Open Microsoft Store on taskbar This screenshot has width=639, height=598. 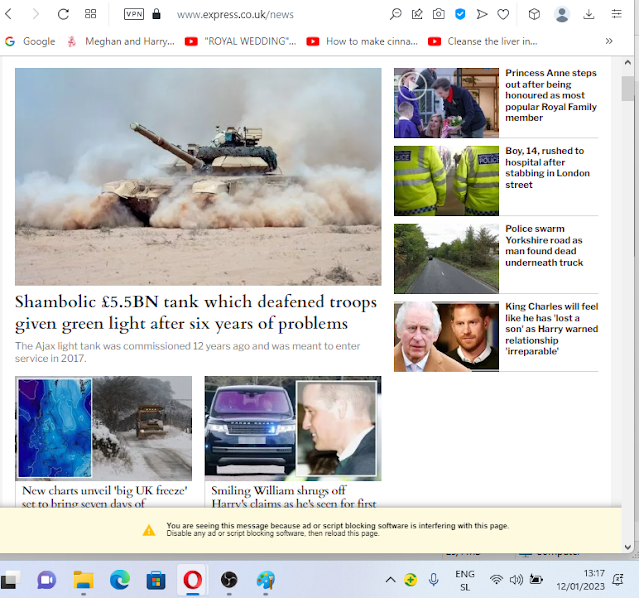click(x=156, y=580)
